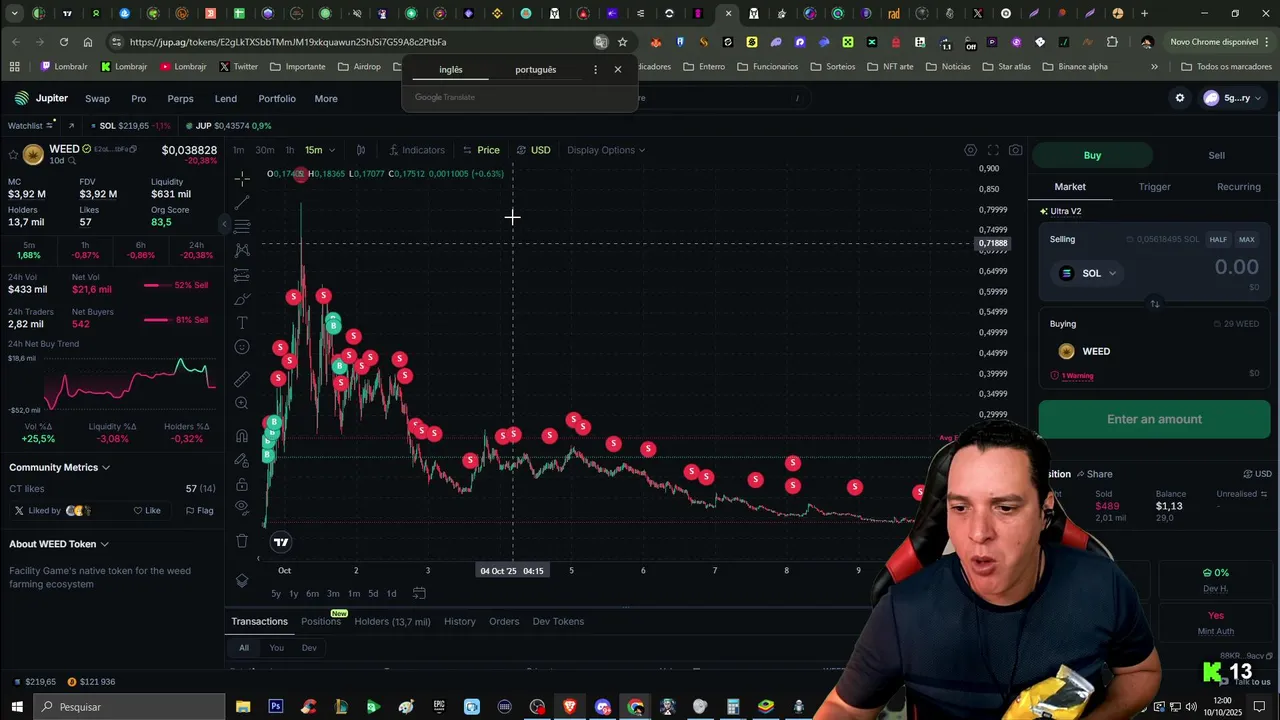1280x720 pixels.
Task: Filter transactions by Dev
Action: click(309, 648)
